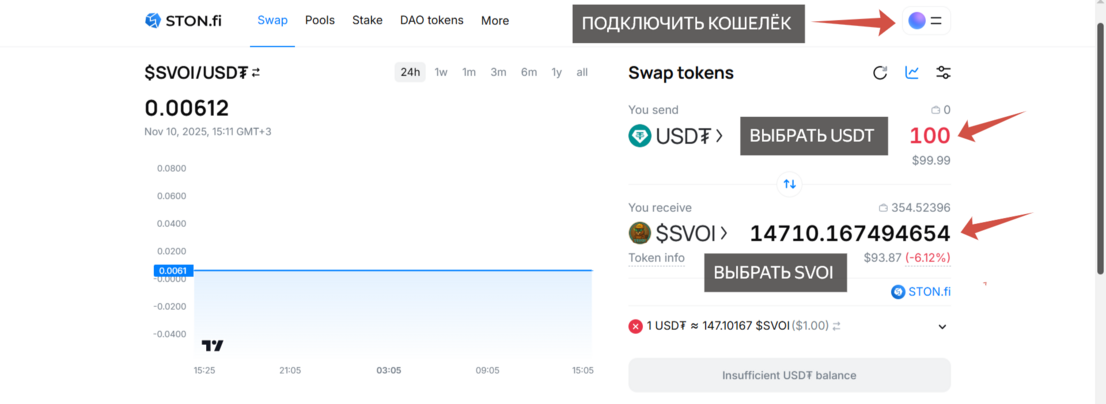1106x404 pixels.
Task: Switch chart range to 1w
Action: point(441,72)
